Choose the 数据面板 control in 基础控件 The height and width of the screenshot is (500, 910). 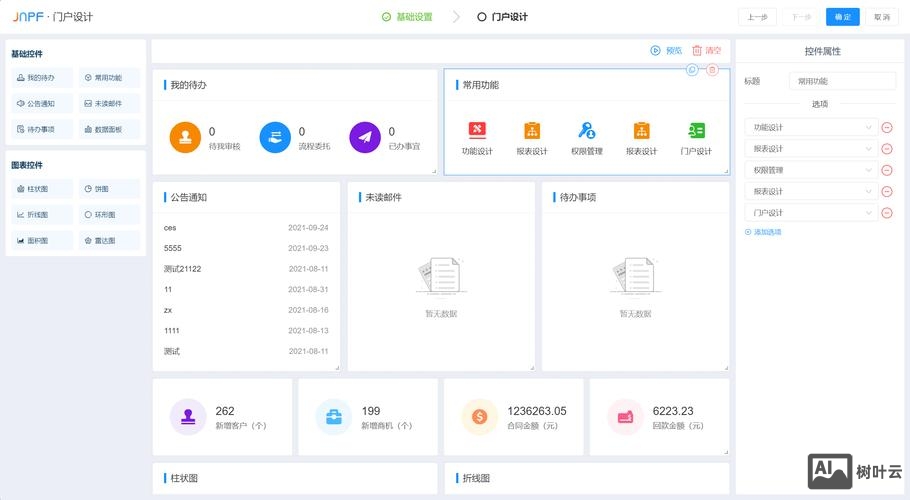[x=109, y=129]
